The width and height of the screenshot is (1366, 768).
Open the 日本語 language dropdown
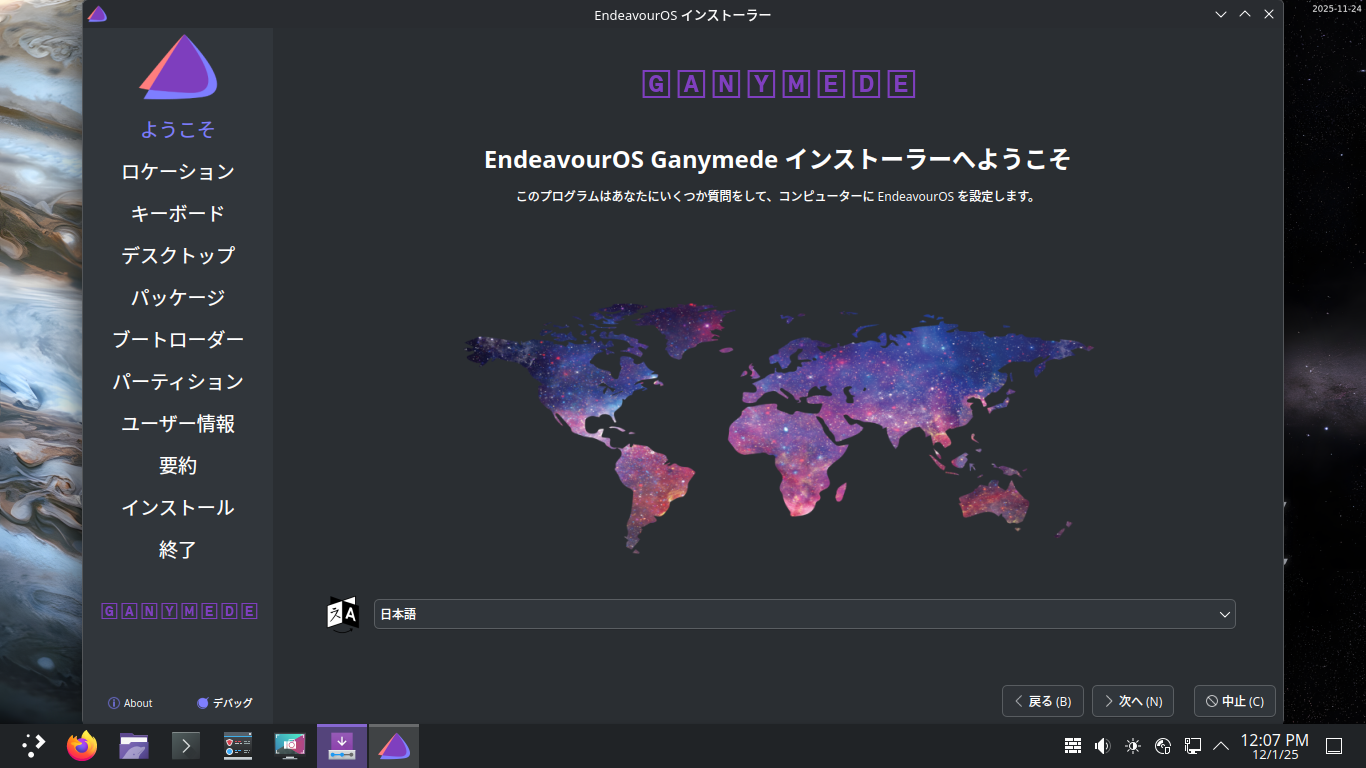click(x=805, y=614)
